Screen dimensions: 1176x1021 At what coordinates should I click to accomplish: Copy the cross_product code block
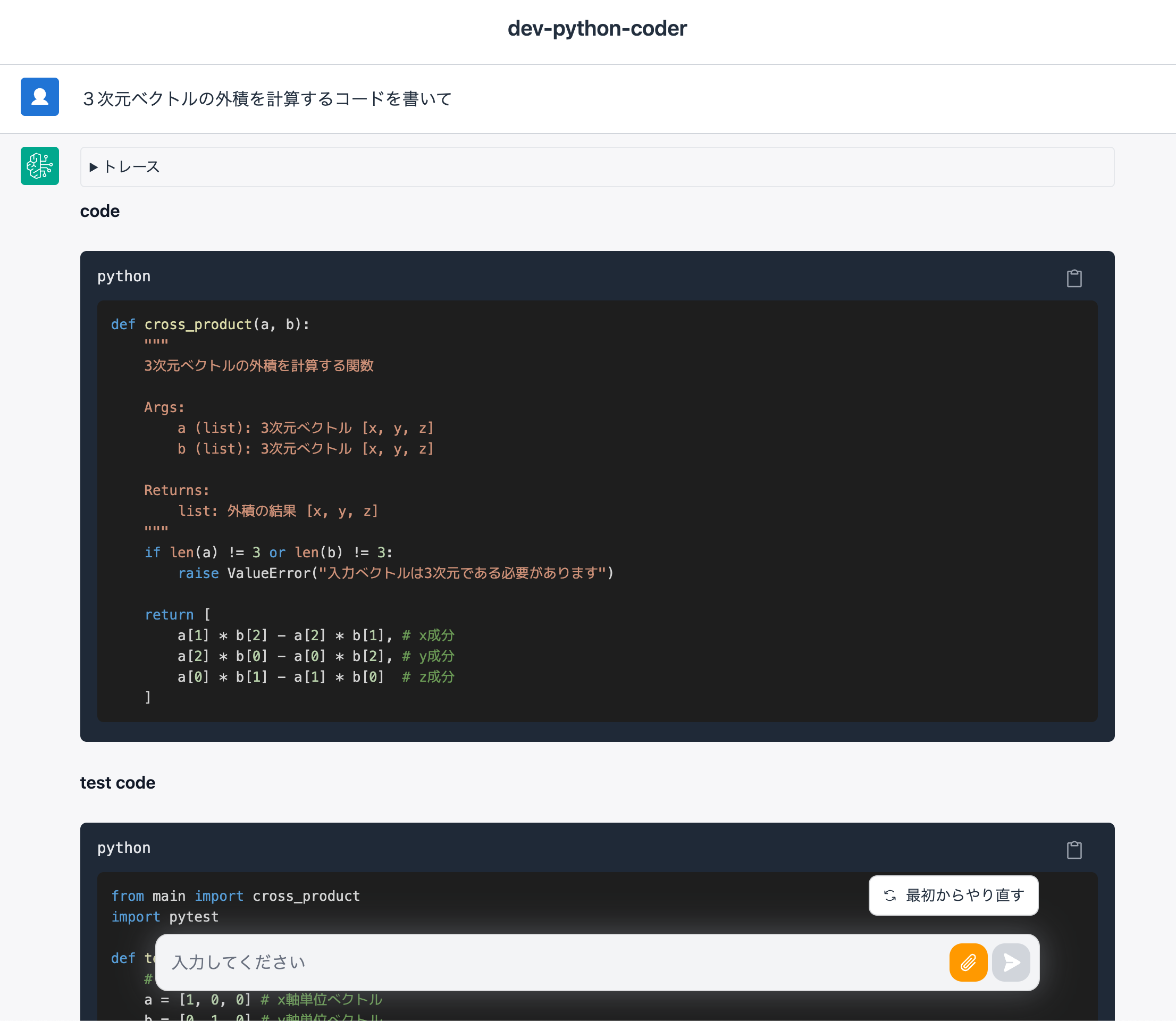[1073, 278]
